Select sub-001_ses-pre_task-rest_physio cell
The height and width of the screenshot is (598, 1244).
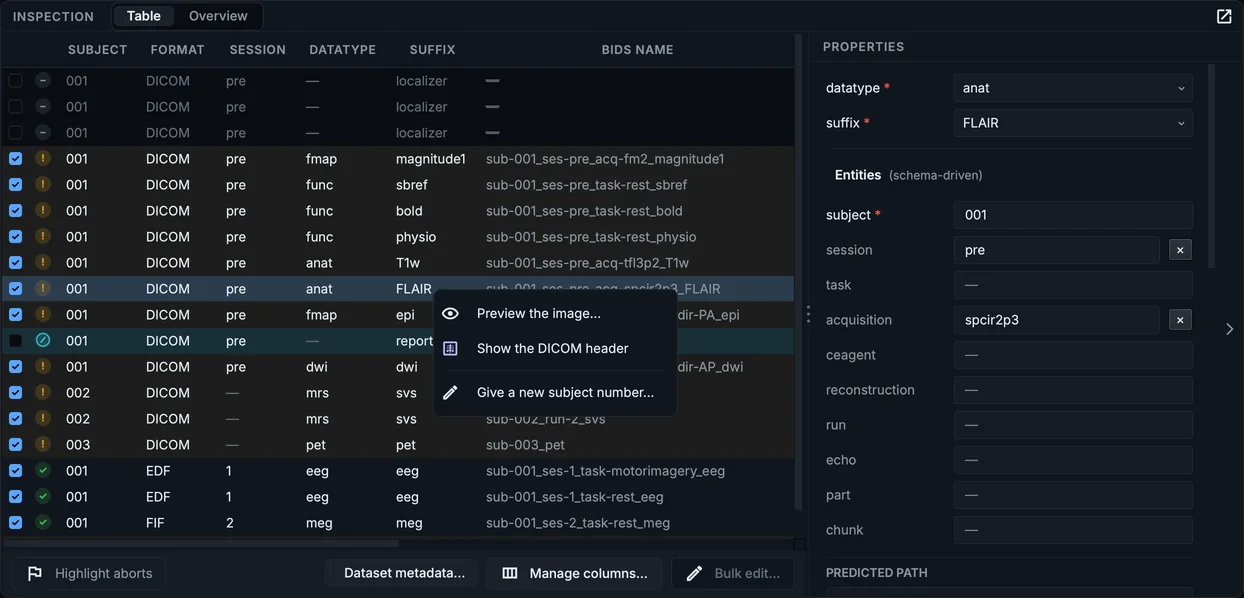click(591, 237)
